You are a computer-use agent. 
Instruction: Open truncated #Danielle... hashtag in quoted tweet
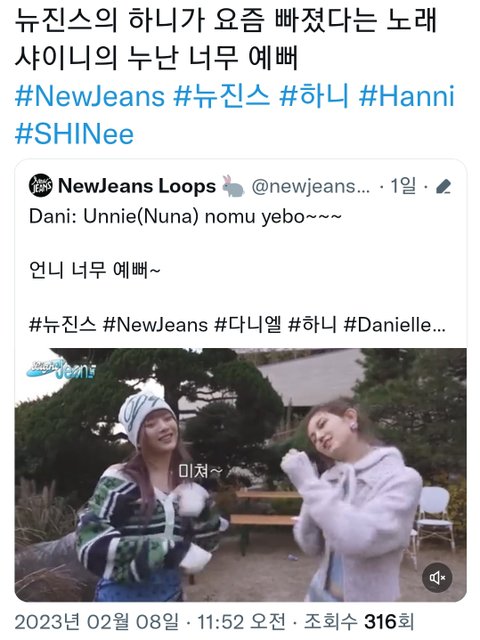(x=395, y=325)
